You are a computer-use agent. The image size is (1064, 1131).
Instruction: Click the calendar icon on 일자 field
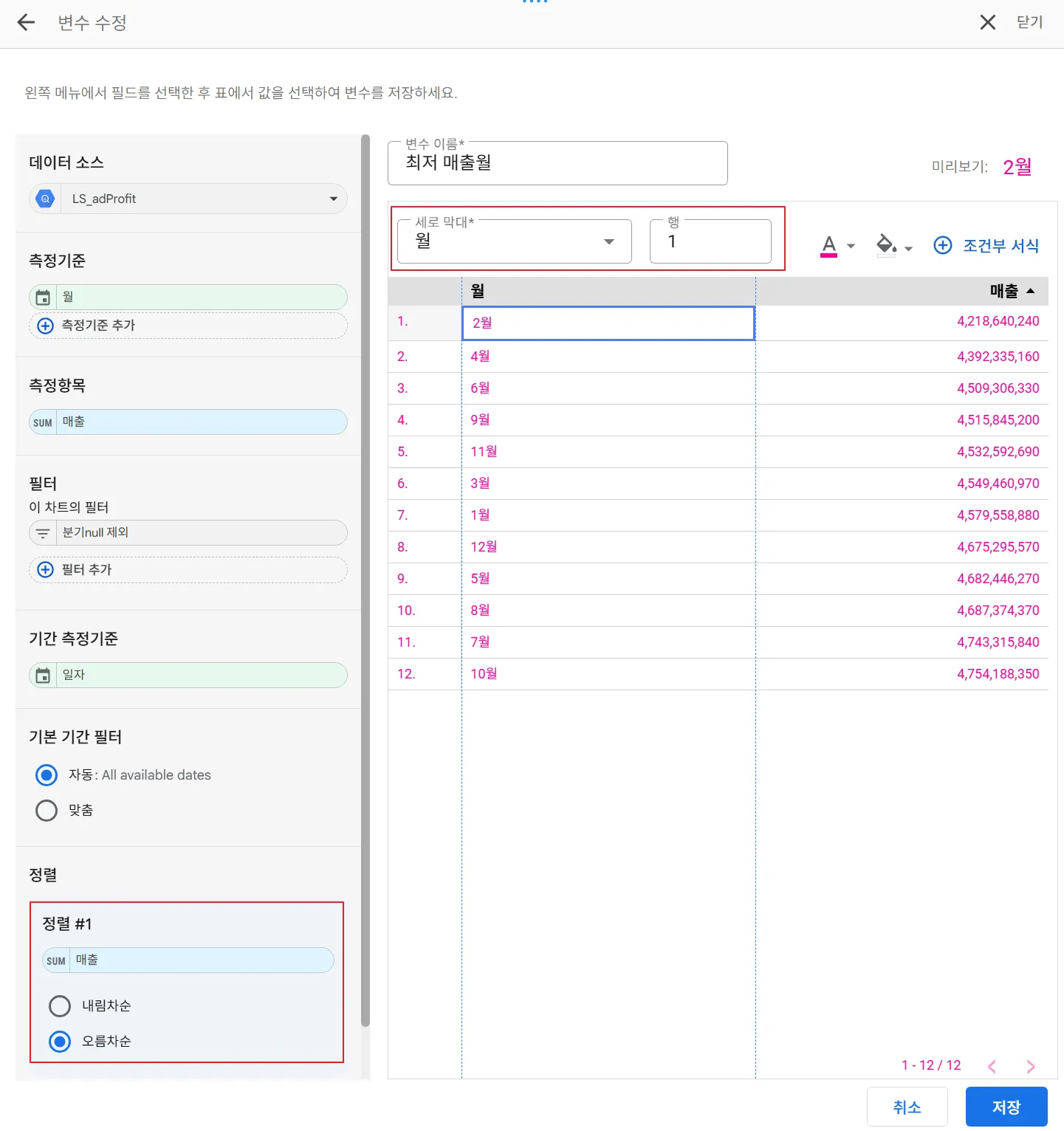coord(43,675)
